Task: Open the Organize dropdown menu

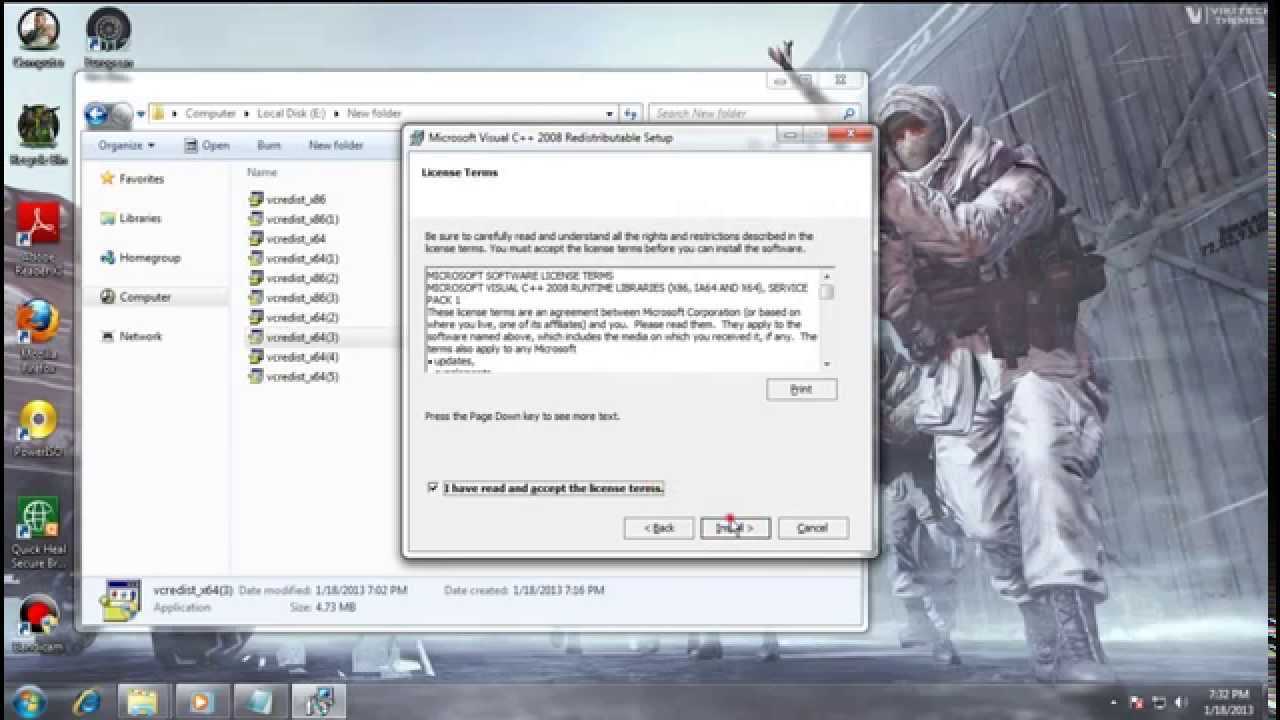Action: click(x=126, y=145)
